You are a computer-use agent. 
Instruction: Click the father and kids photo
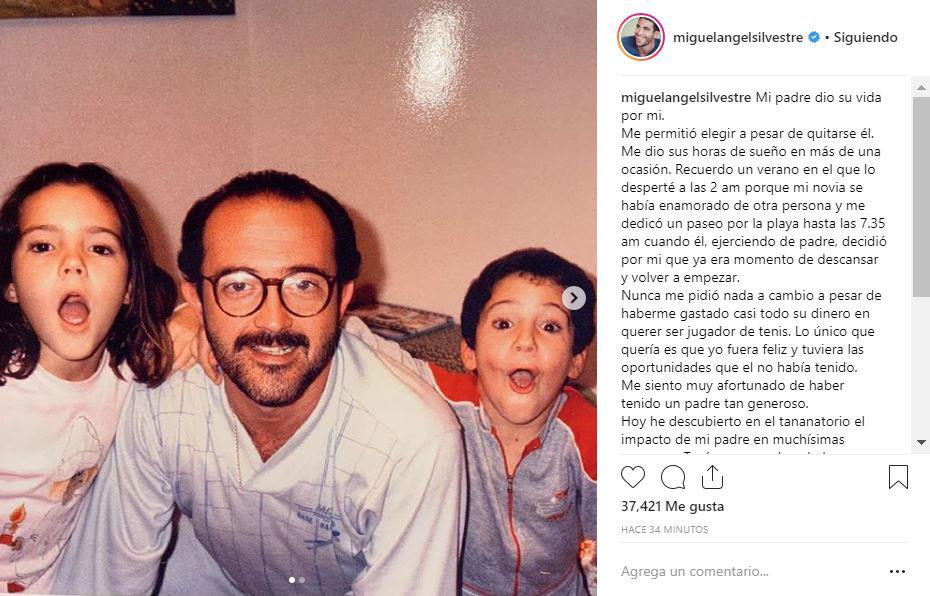click(x=298, y=298)
